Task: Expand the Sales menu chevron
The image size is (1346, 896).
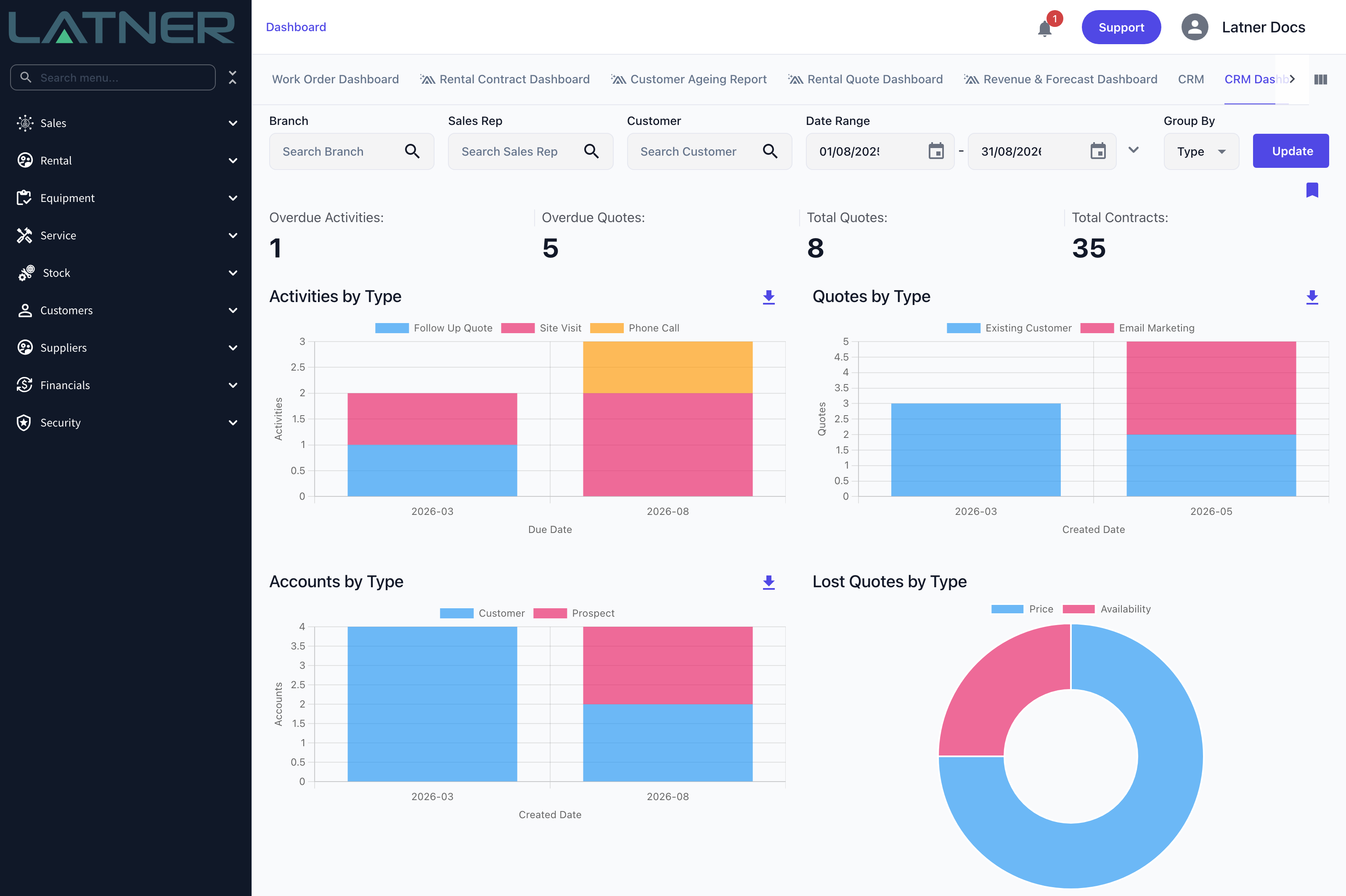Action: 233,123
